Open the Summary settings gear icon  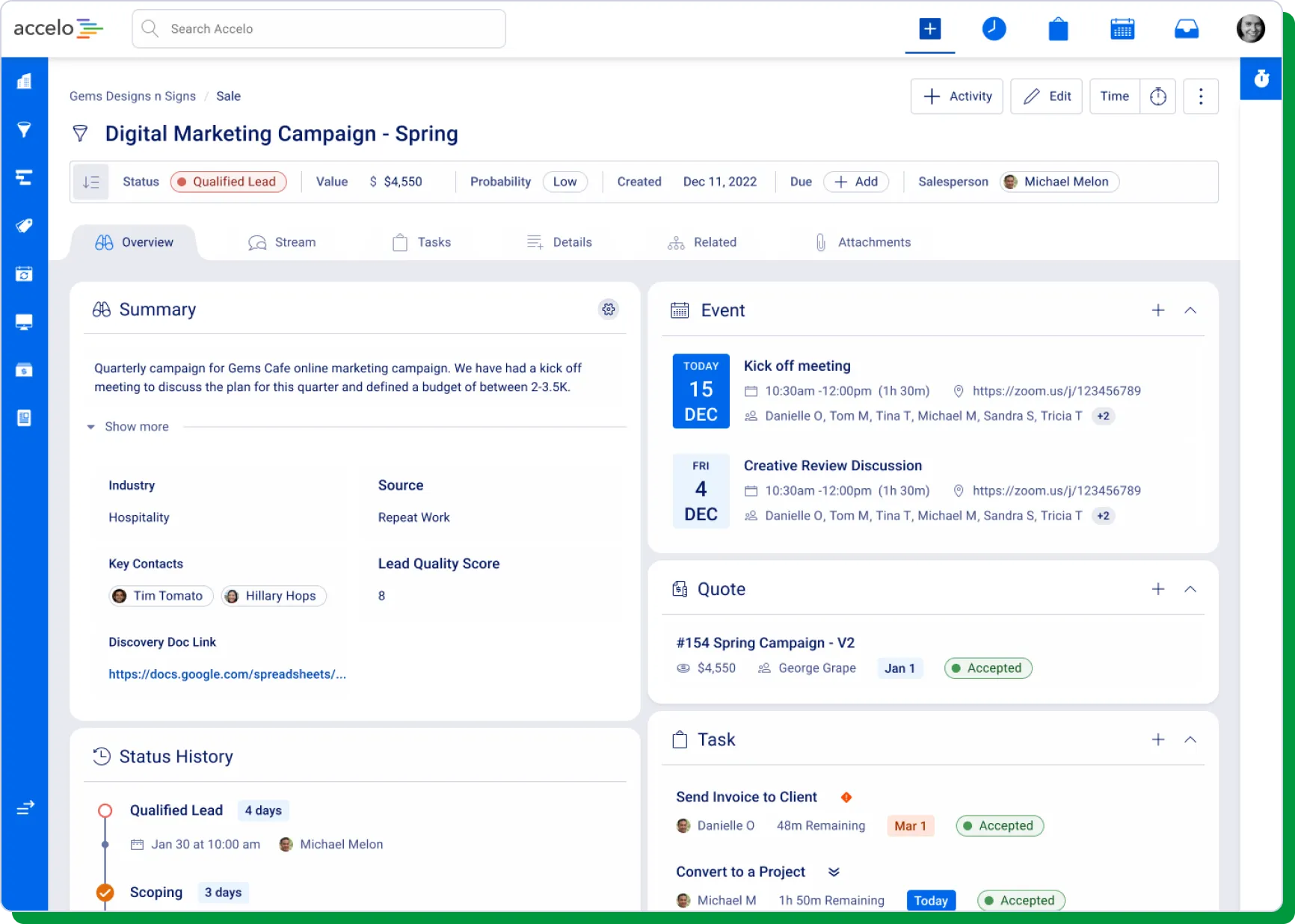(609, 309)
